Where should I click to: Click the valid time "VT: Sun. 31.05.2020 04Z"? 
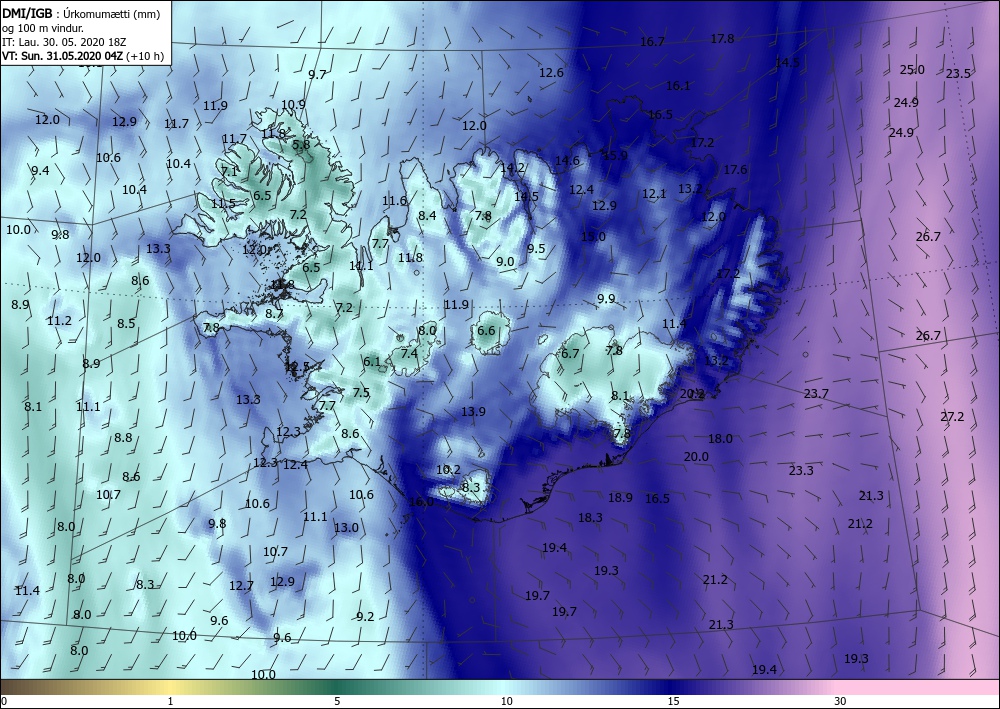tap(62, 56)
